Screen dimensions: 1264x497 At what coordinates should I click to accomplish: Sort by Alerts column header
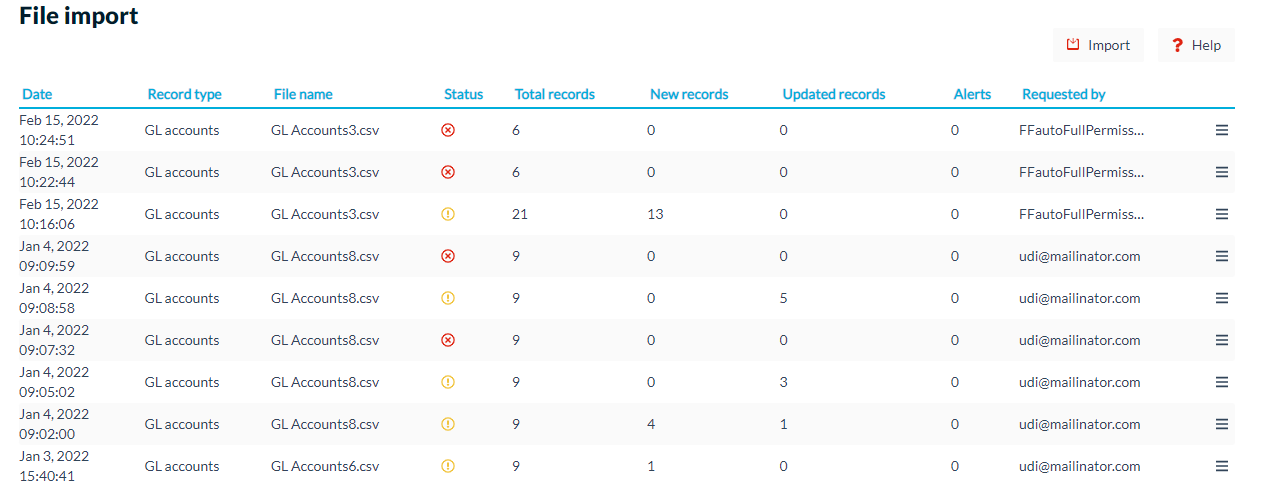(x=972, y=94)
